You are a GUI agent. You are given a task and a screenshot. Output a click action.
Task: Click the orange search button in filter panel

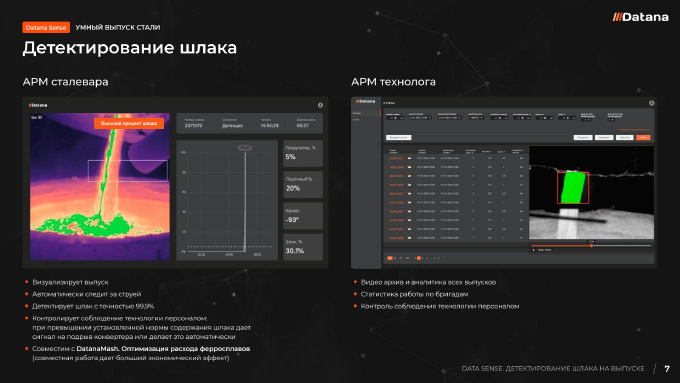point(643,137)
